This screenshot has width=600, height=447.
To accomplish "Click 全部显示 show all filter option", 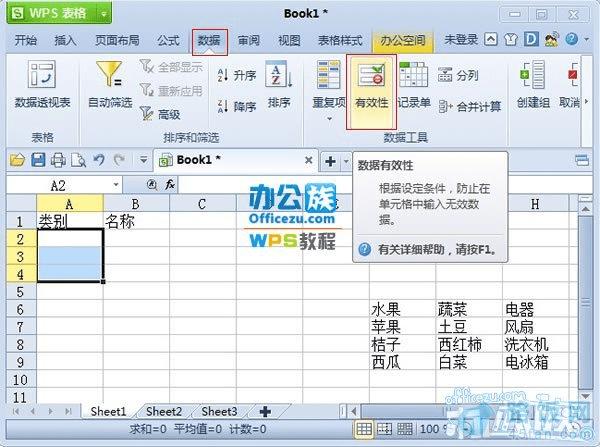I will (x=171, y=67).
